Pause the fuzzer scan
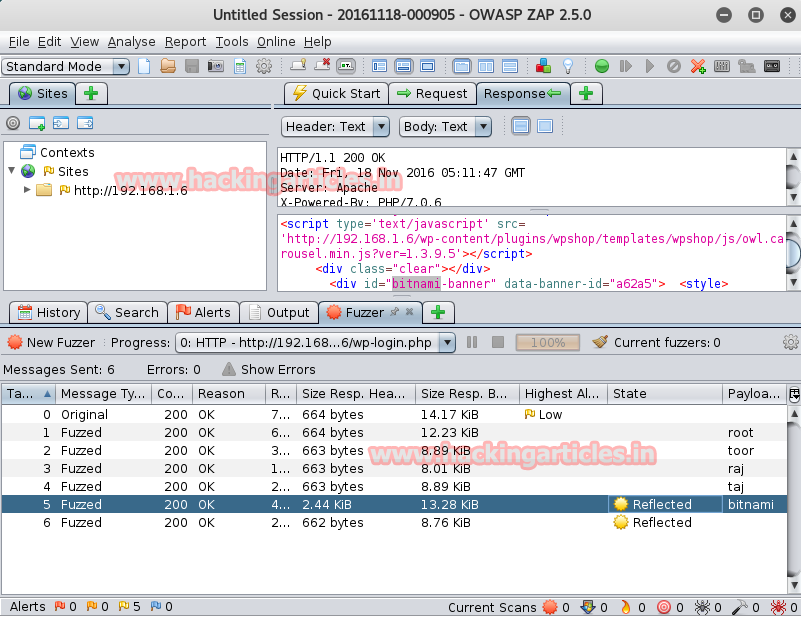The width and height of the screenshot is (801, 617). (472, 342)
